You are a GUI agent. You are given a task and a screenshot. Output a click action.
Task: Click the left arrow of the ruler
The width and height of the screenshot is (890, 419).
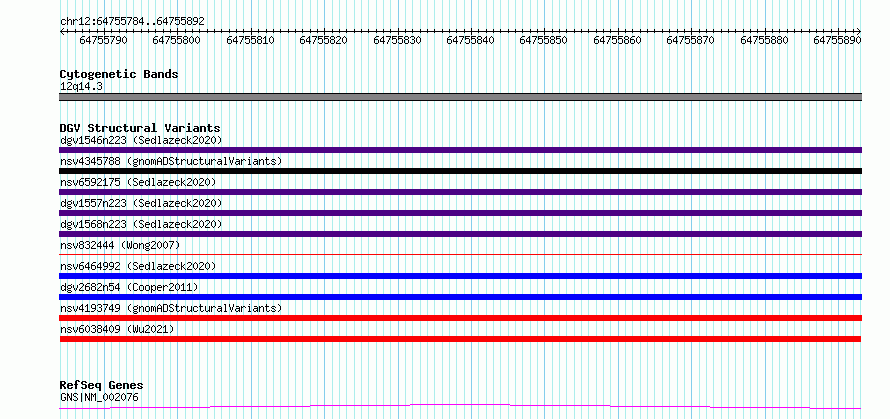(62, 31)
